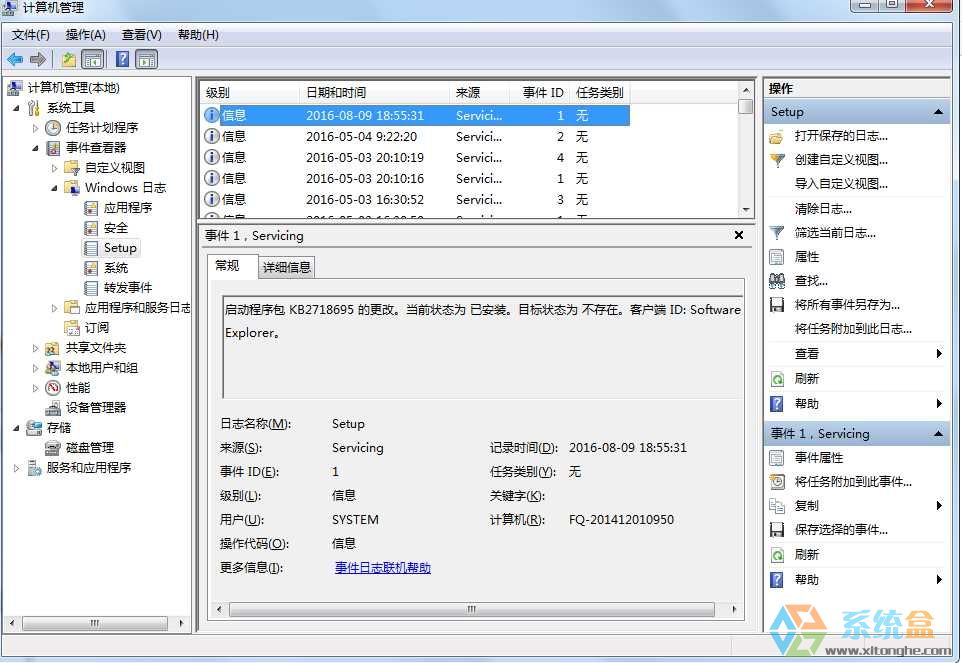Viewport: 962px width, 663px height.
Task: Expand the 应用程序和服务日志 node
Action: point(55,308)
